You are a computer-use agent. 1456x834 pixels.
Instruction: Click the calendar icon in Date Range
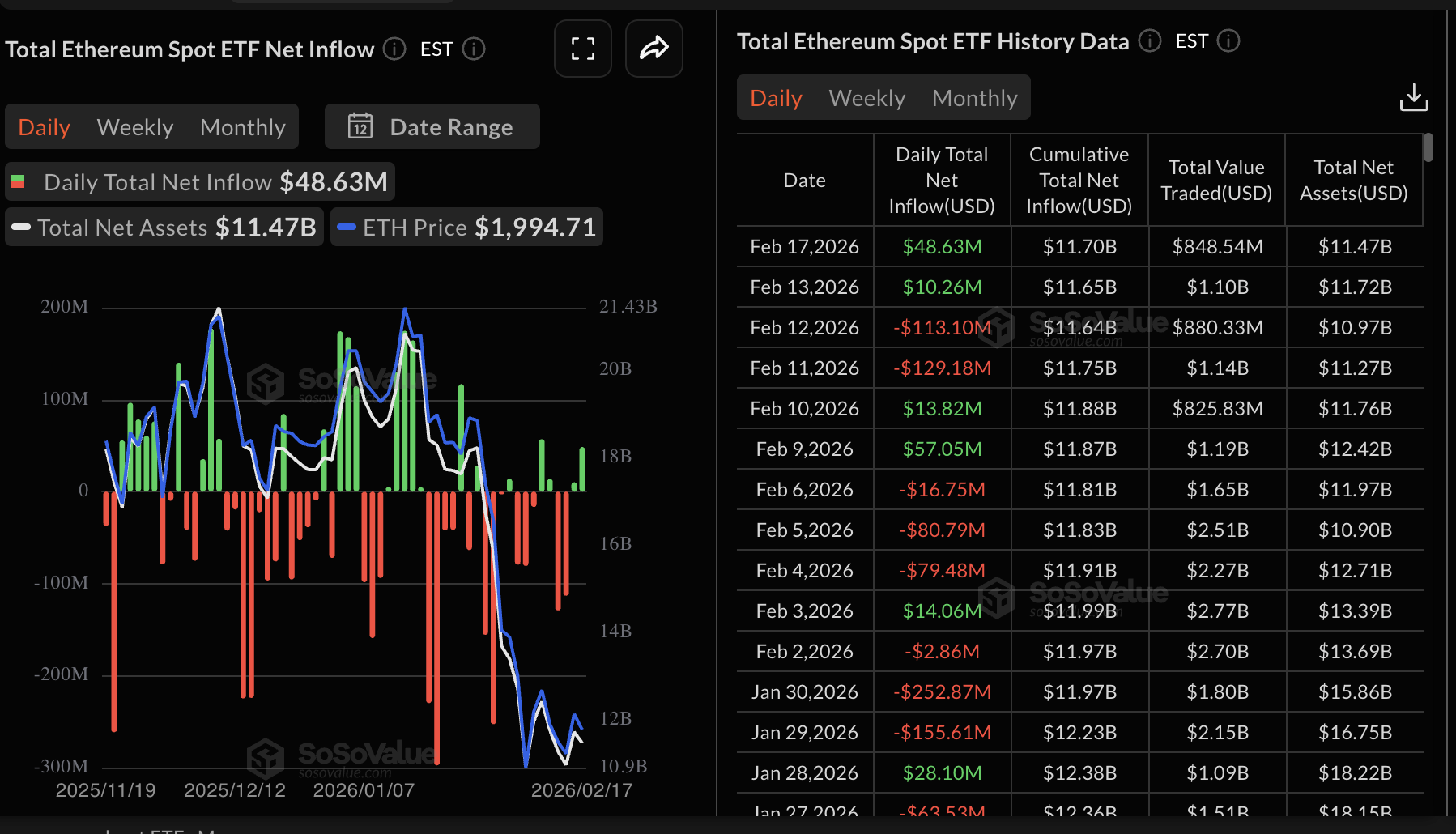tap(360, 126)
